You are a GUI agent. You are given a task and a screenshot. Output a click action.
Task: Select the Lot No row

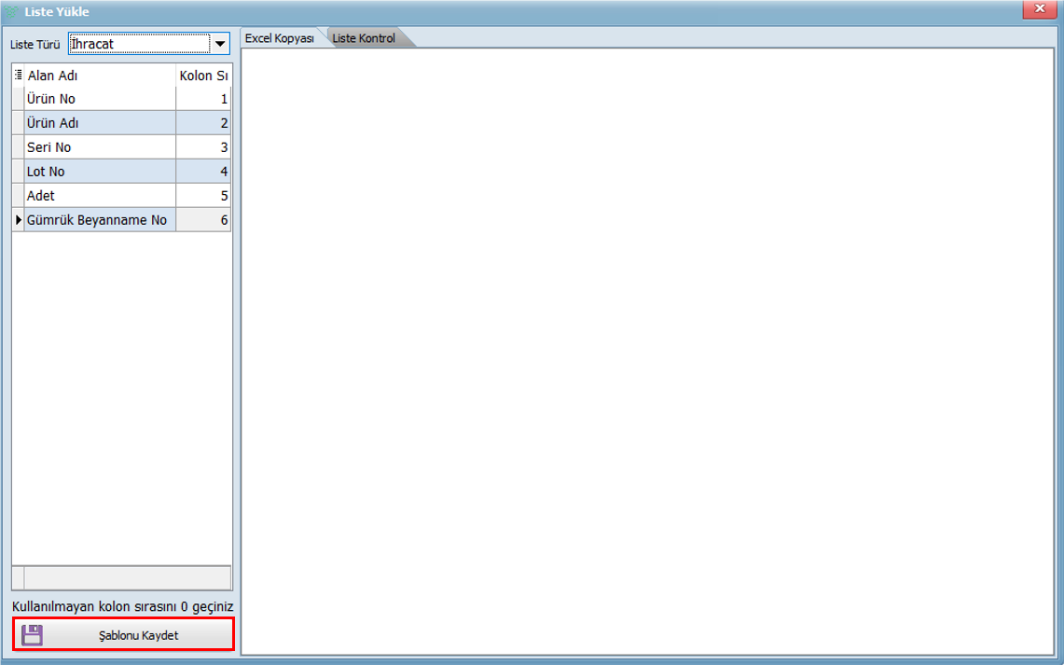pyautogui.click(x=100, y=171)
